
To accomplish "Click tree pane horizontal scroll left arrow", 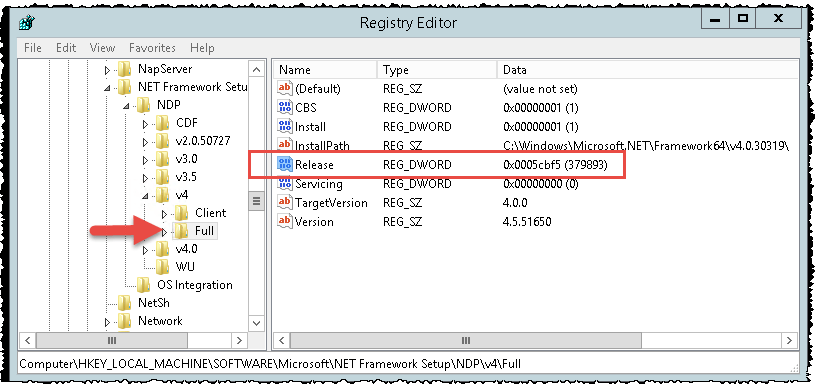I will pyautogui.click(x=28, y=341).
